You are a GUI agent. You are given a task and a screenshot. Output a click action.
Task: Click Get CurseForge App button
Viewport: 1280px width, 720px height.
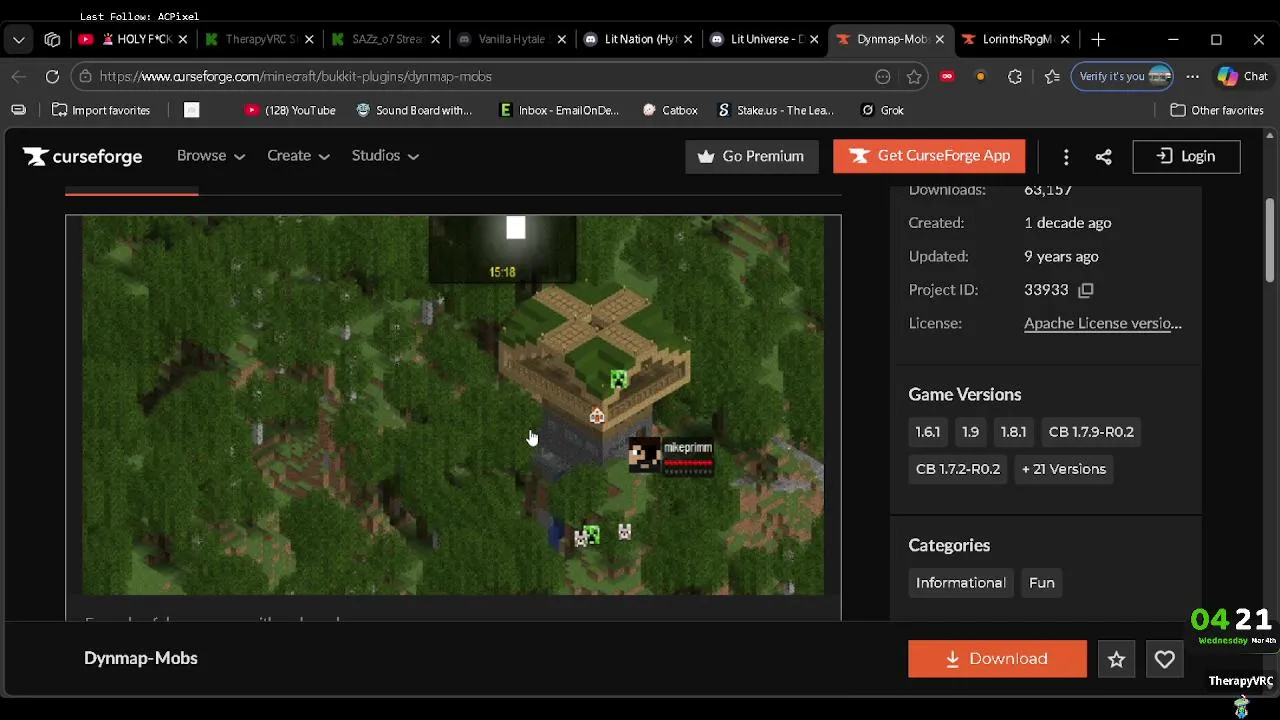[929, 156]
